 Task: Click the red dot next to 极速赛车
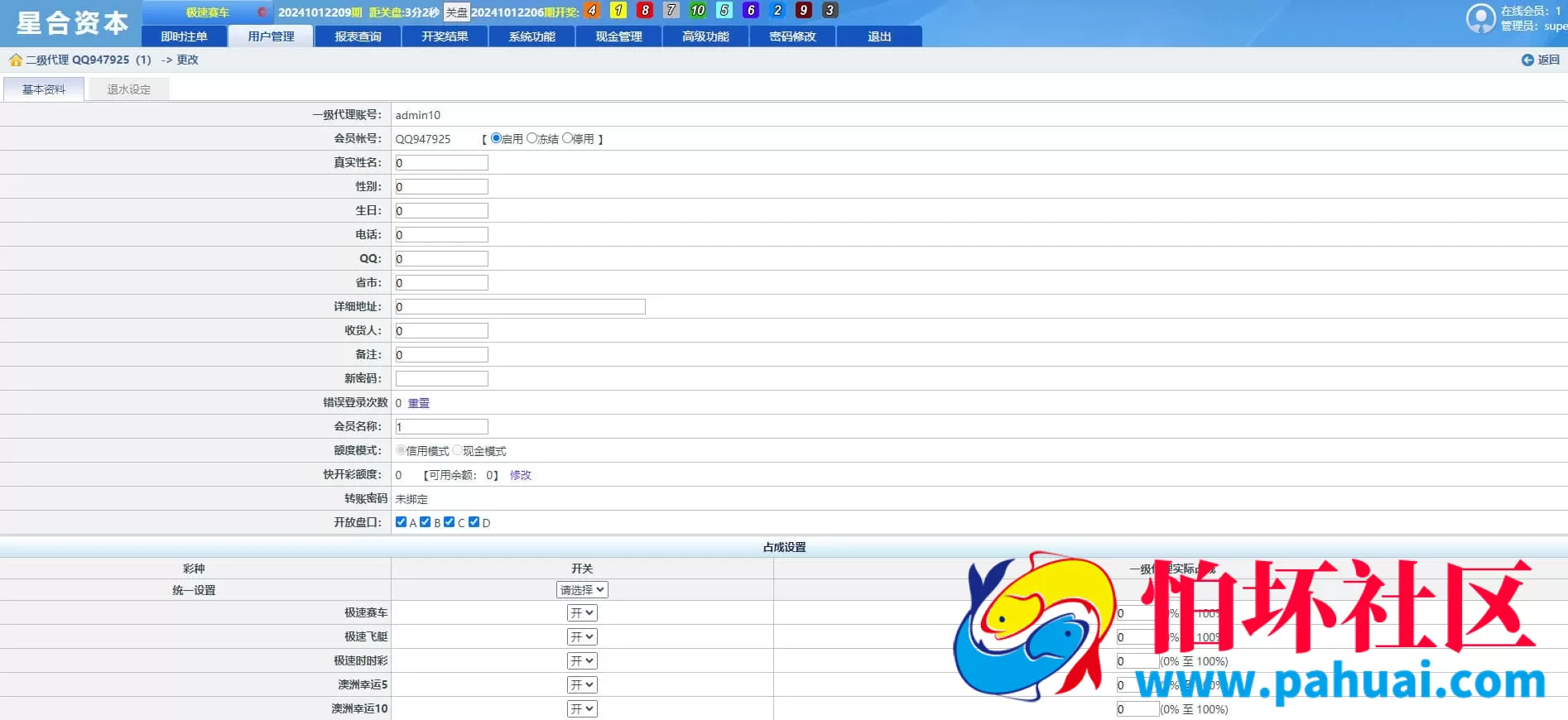[x=262, y=12]
